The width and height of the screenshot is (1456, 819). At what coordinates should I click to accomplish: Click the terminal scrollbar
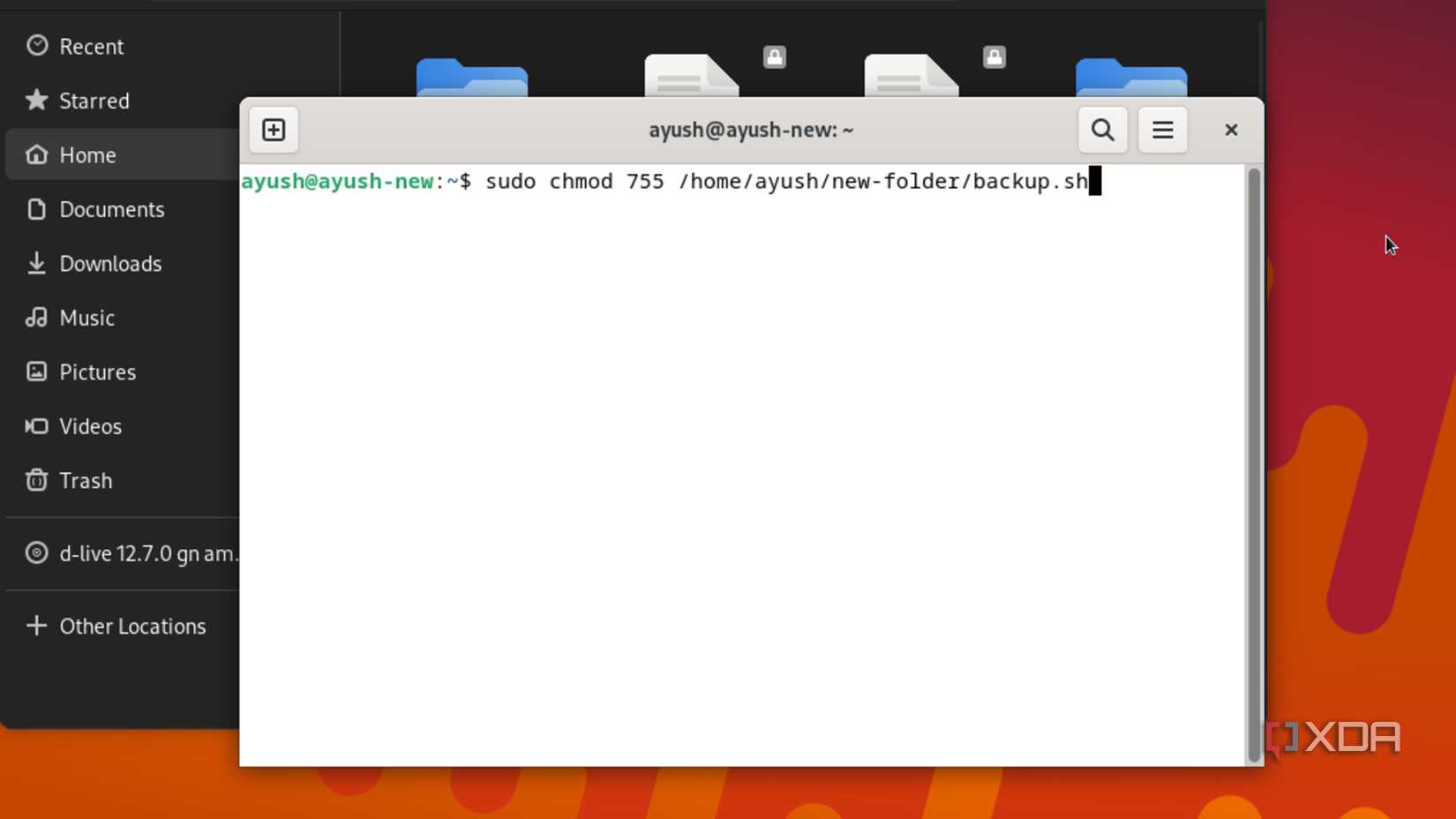(1254, 465)
